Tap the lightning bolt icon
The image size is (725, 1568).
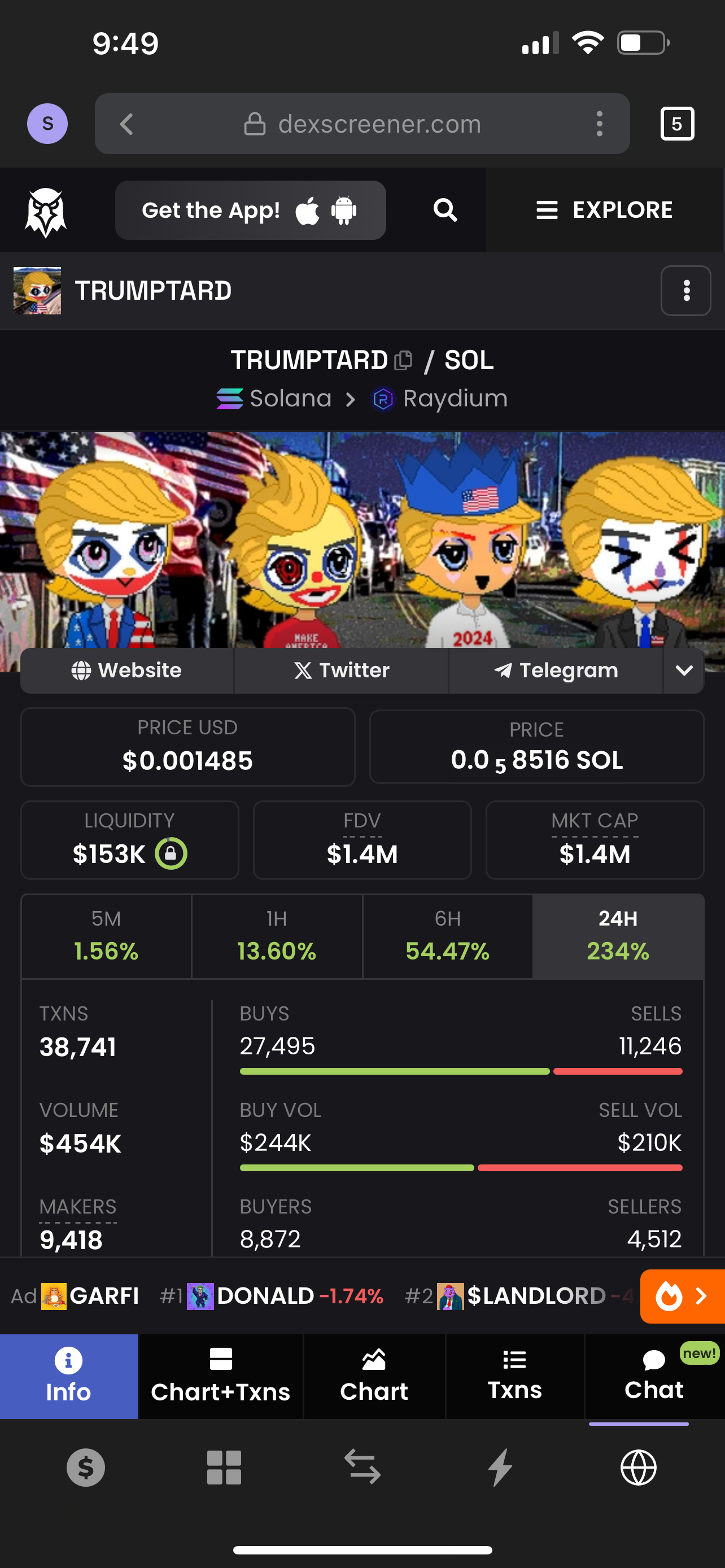point(500,1468)
